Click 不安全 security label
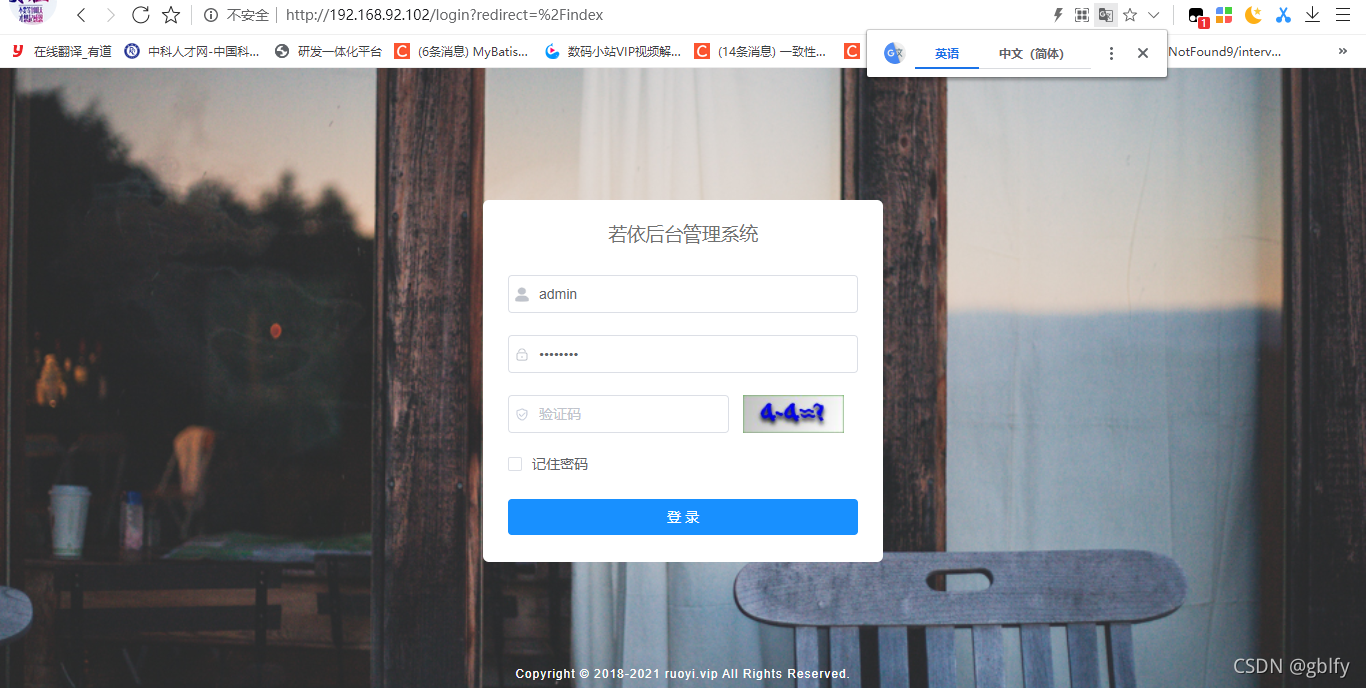The width and height of the screenshot is (1366, 688). (x=248, y=15)
